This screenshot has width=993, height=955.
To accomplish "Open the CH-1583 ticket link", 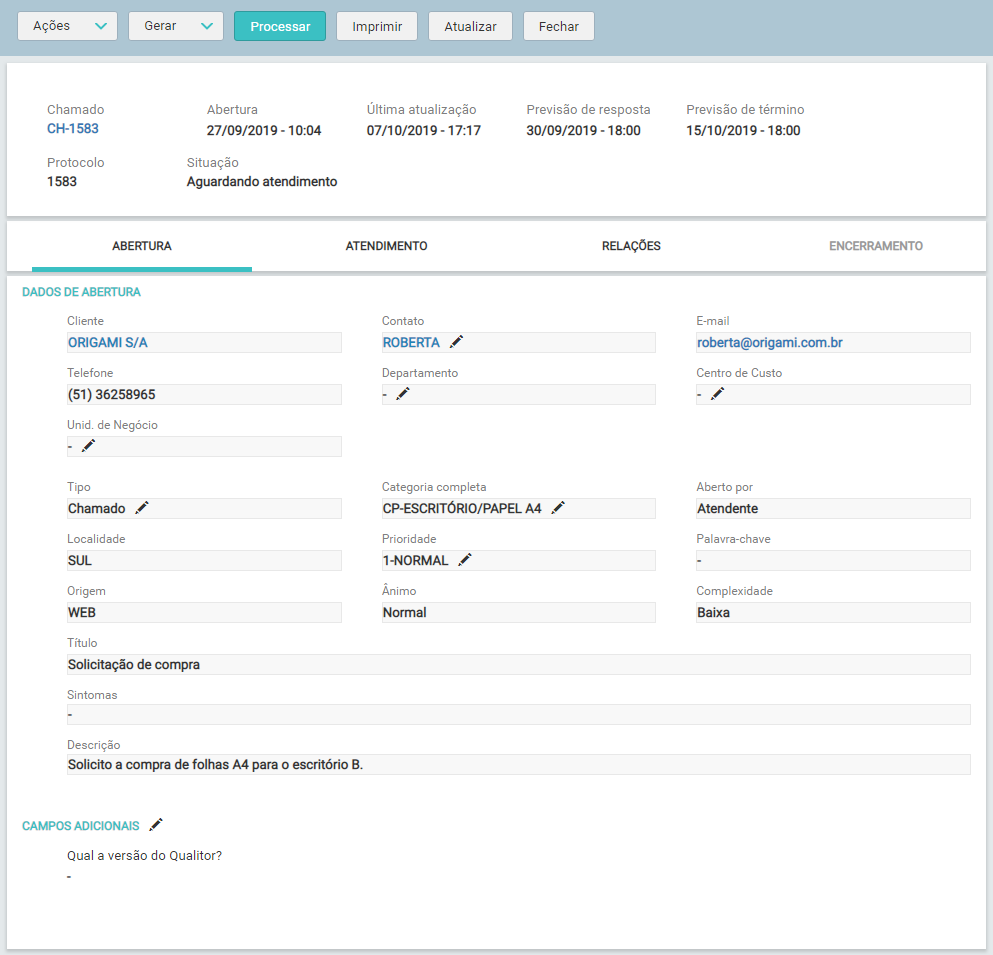I will (73, 129).
